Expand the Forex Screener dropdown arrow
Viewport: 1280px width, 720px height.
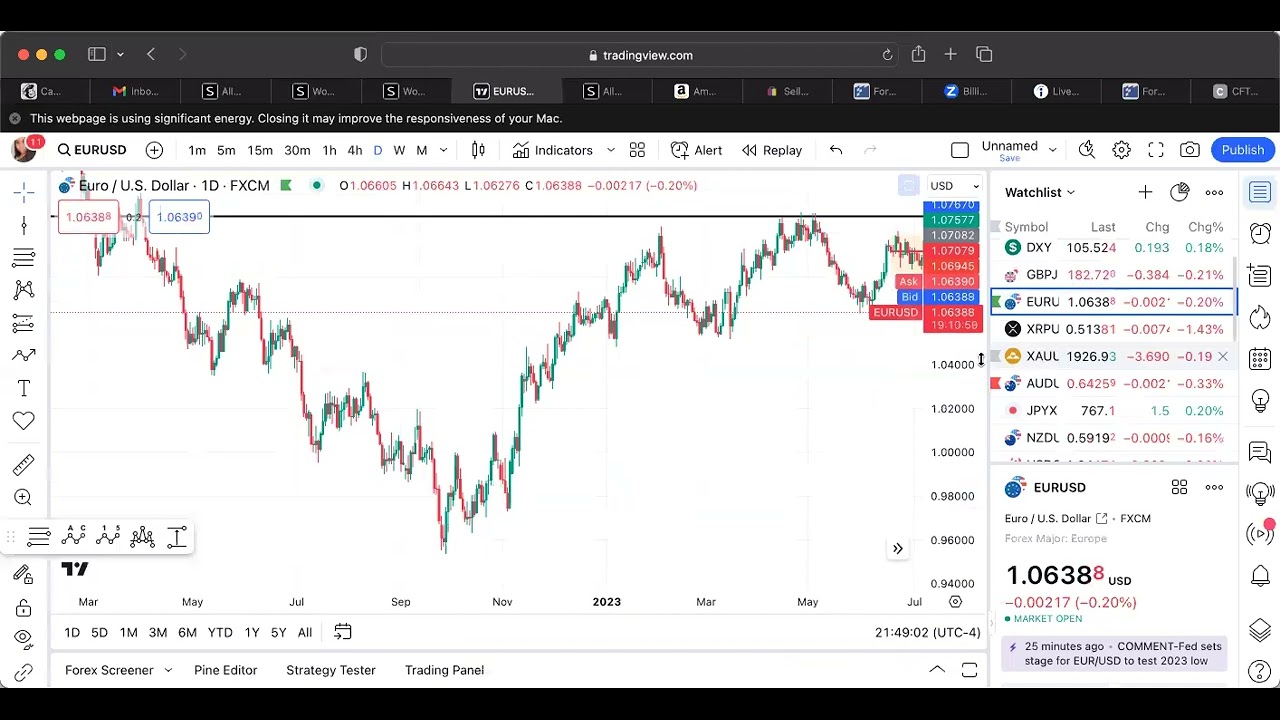pos(168,670)
